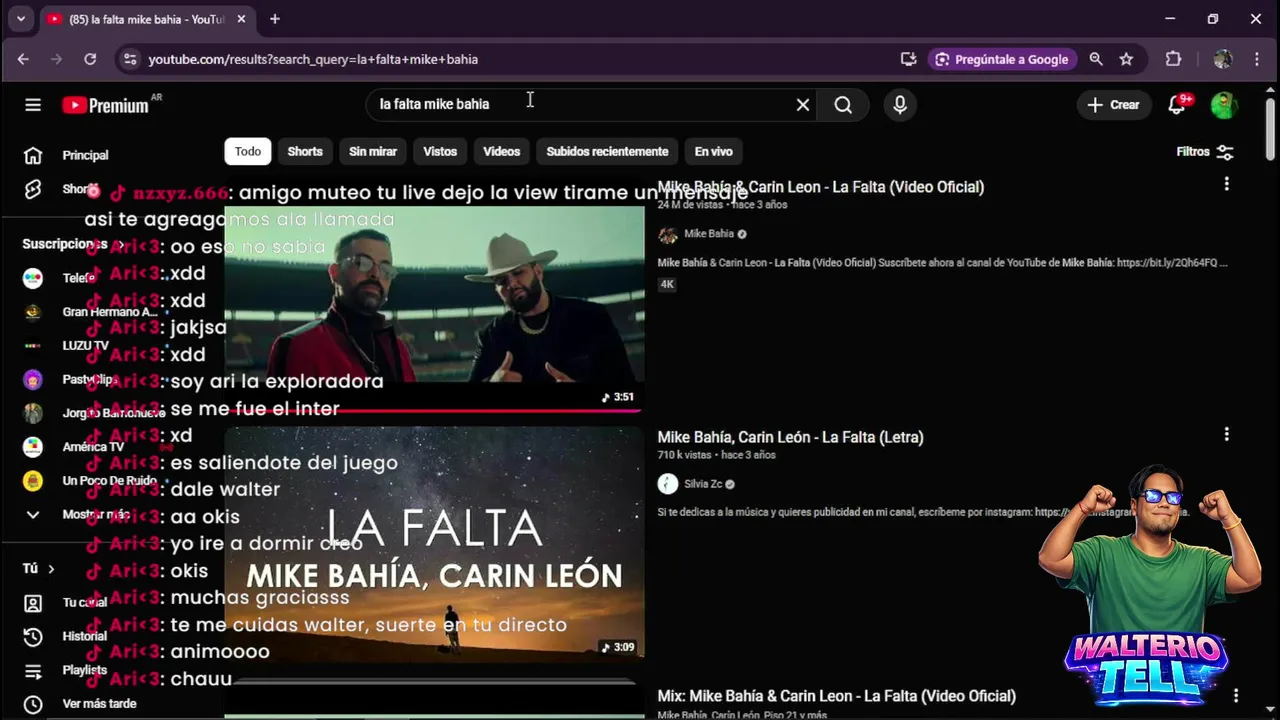Select the Vistos filter chip
The width and height of the screenshot is (1280, 720).
click(x=440, y=152)
